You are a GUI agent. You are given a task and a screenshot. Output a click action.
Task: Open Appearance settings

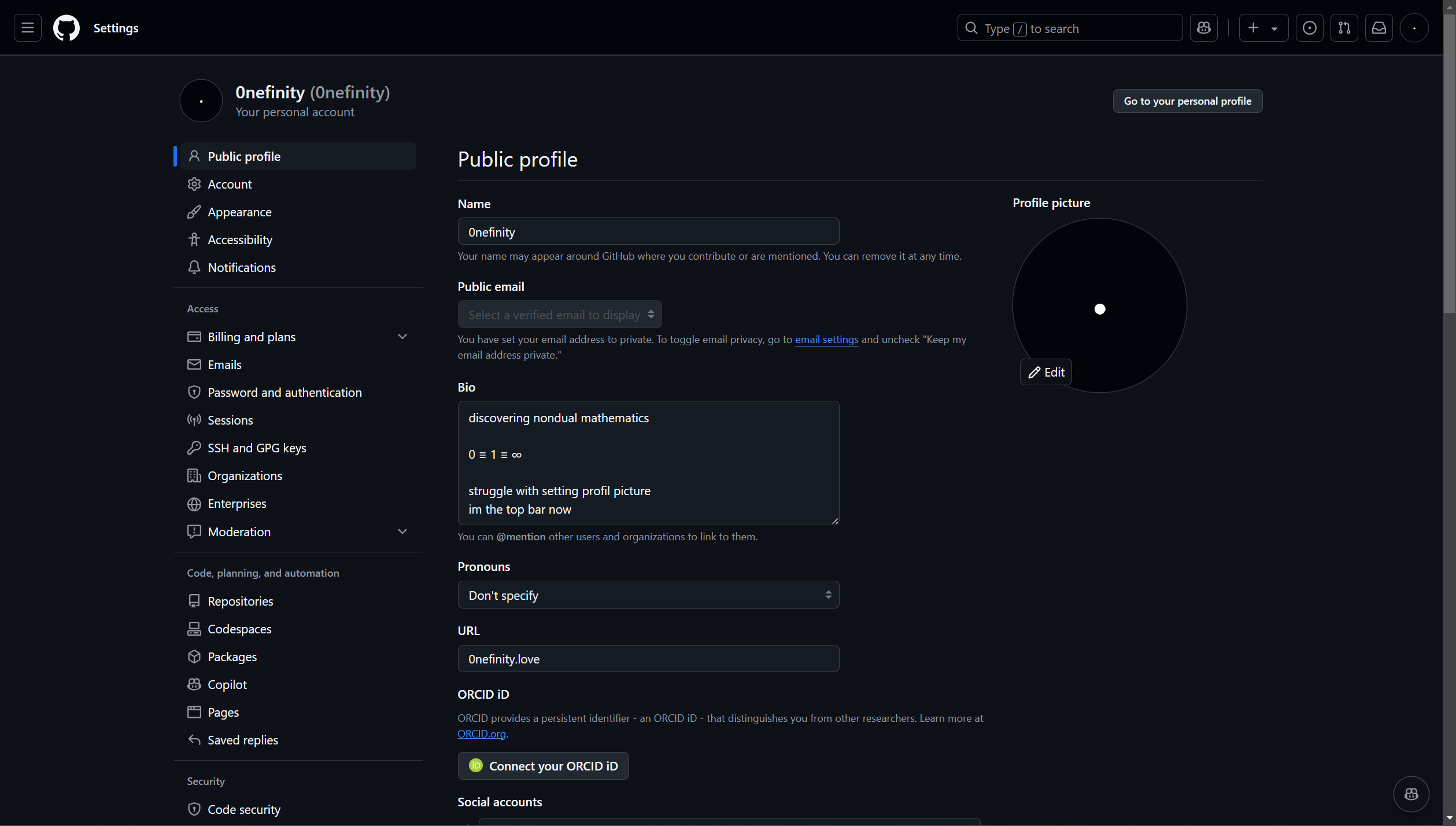pyautogui.click(x=298, y=212)
